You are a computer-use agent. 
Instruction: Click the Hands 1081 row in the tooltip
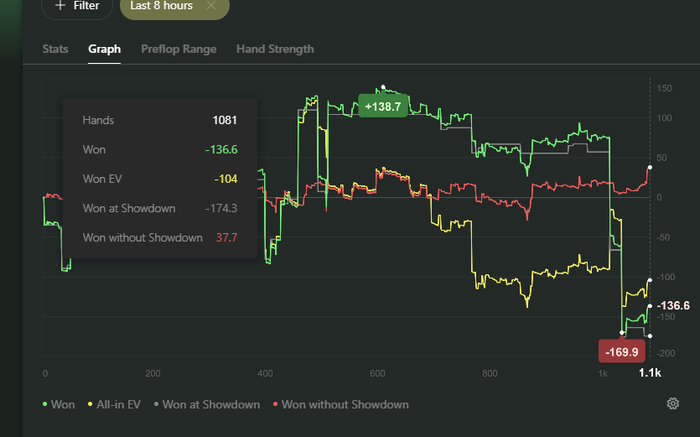pos(160,120)
